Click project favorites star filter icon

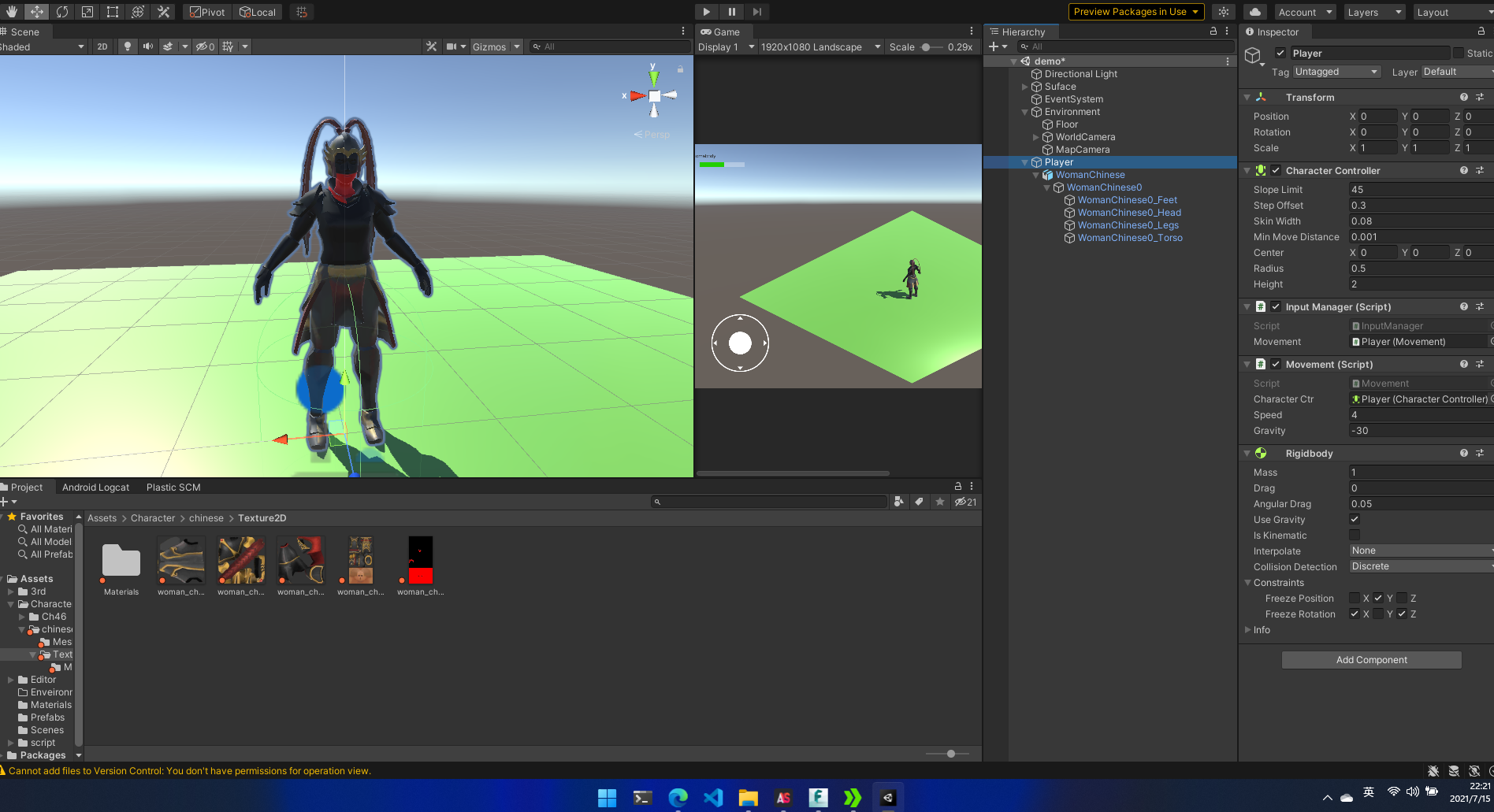(940, 502)
